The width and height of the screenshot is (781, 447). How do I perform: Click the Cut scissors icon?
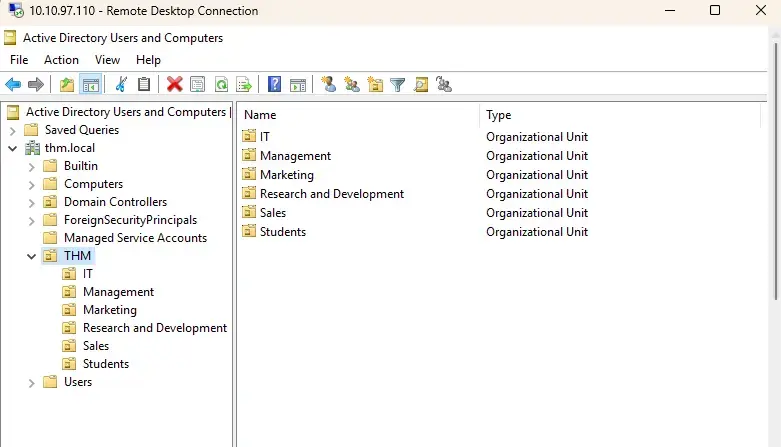(x=121, y=85)
